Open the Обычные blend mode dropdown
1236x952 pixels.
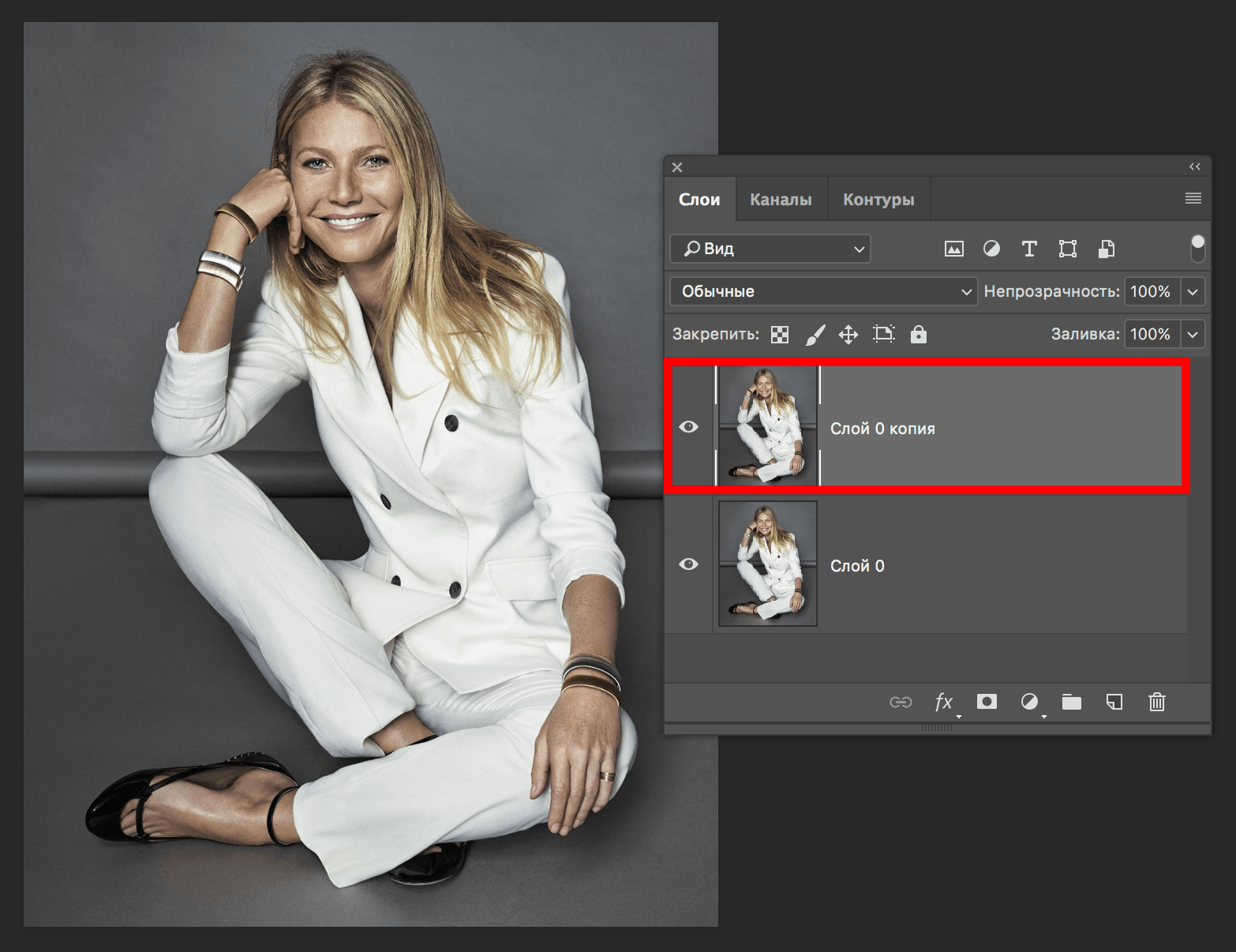pyautogui.click(x=823, y=291)
